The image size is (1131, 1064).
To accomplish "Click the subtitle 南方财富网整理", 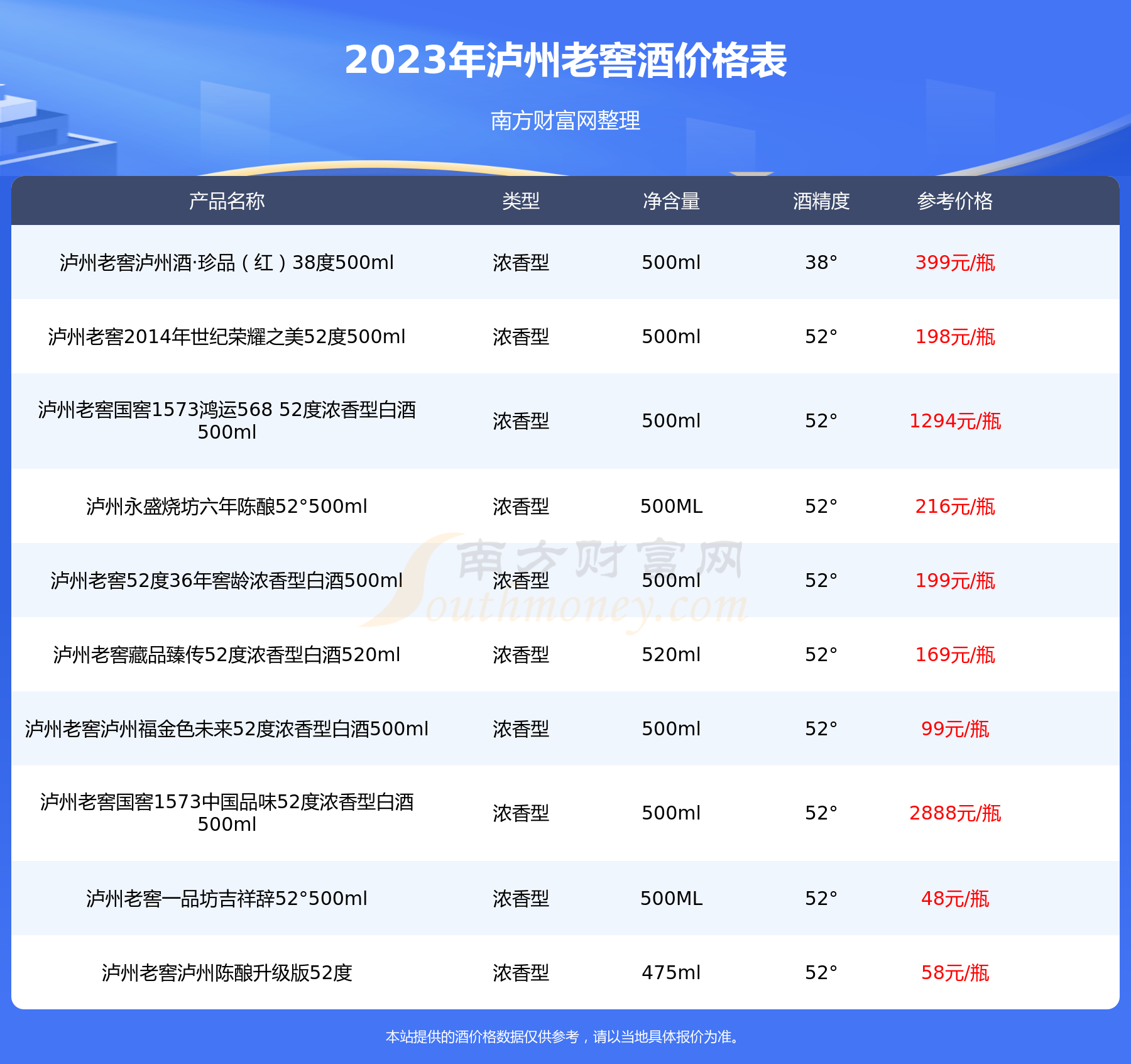I will [565, 120].
